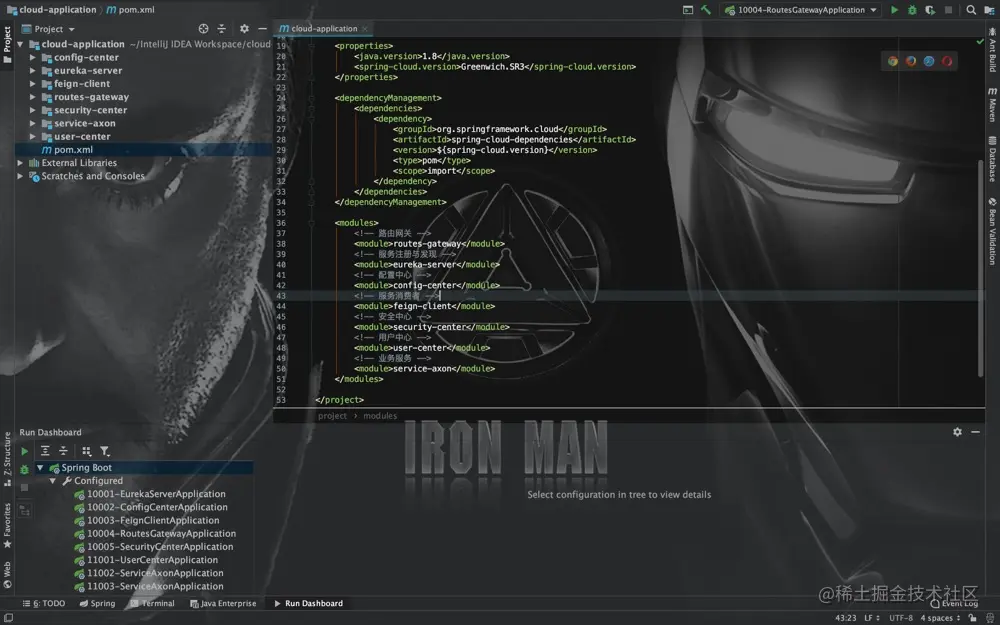Open the Maven side panel
This screenshot has width=1000, height=625.
click(x=992, y=105)
